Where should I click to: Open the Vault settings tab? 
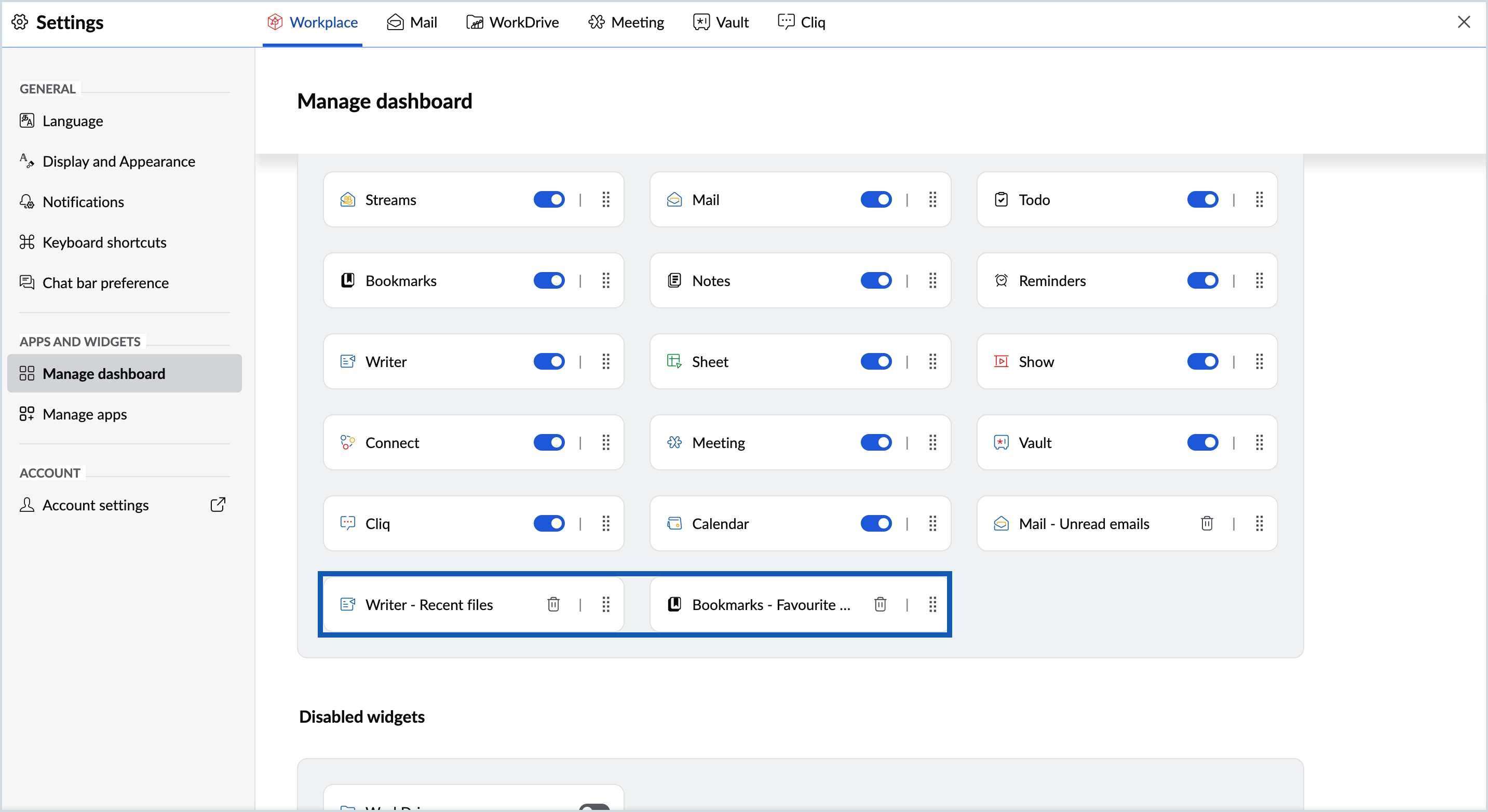pyautogui.click(x=721, y=22)
